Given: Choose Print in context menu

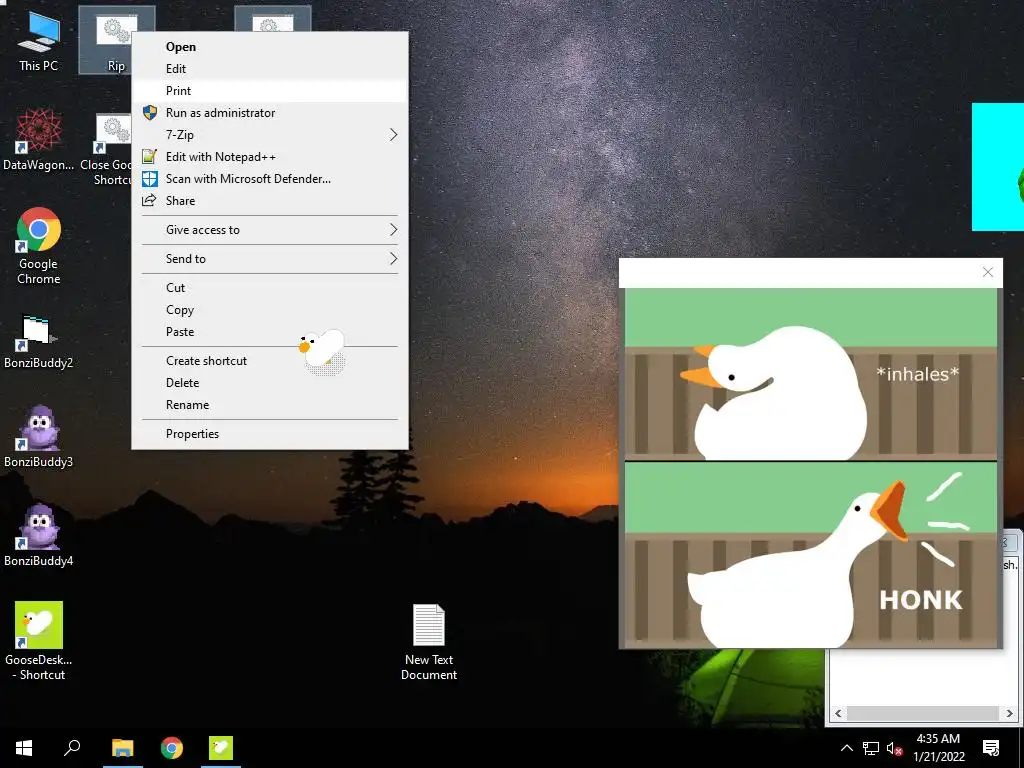Looking at the screenshot, I should tap(270, 91).
